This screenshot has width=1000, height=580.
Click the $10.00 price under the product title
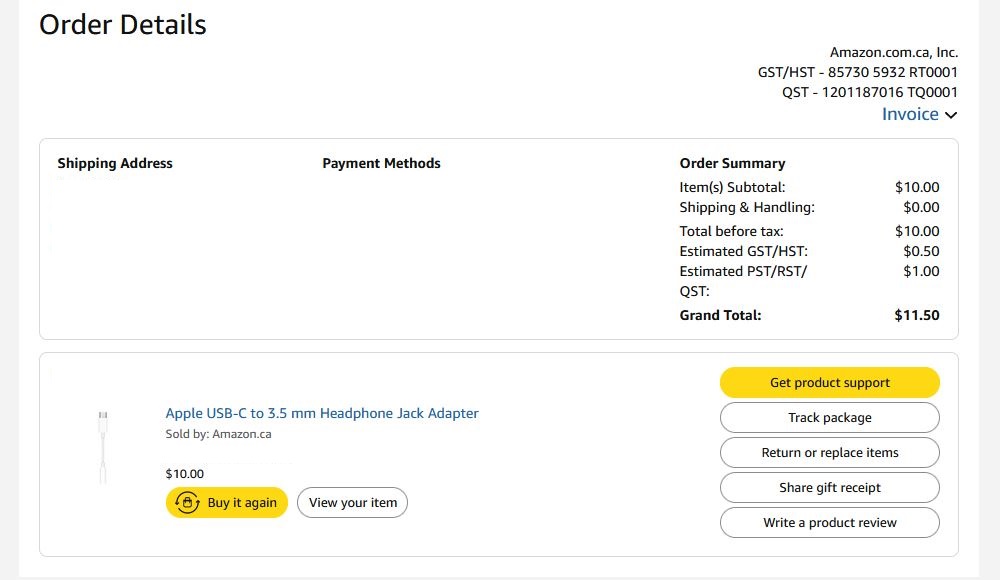184,474
